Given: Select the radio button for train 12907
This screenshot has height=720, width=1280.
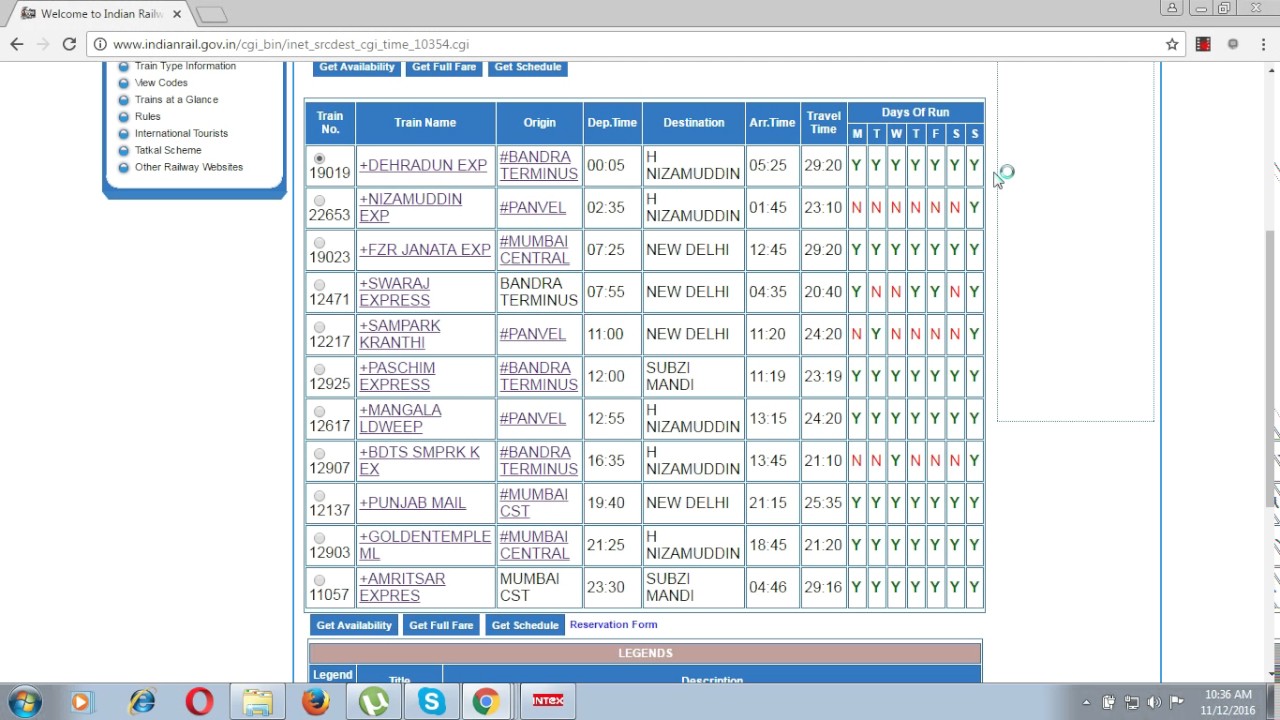Looking at the screenshot, I should (319, 453).
